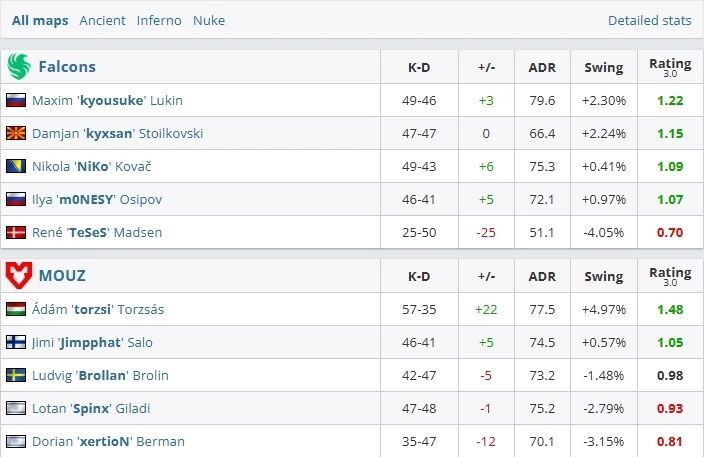This screenshot has width=704, height=457.
Task: Select the Nuke map tab
Action: pyautogui.click(x=209, y=20)
